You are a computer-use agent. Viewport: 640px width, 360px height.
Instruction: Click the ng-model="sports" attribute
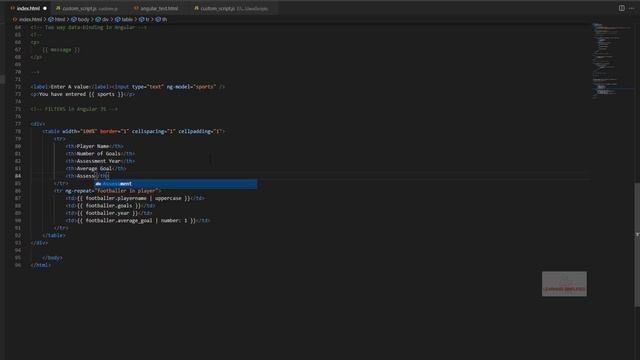191,87
